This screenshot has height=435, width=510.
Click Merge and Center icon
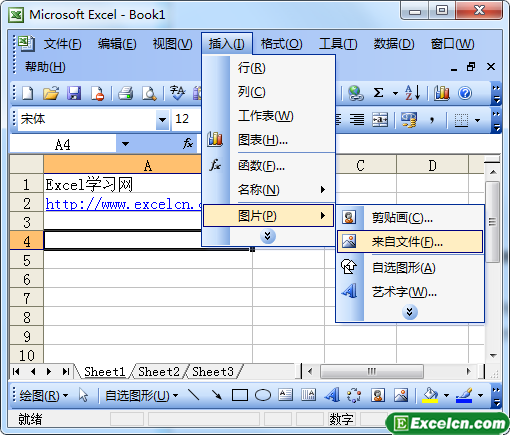[380, 119]
